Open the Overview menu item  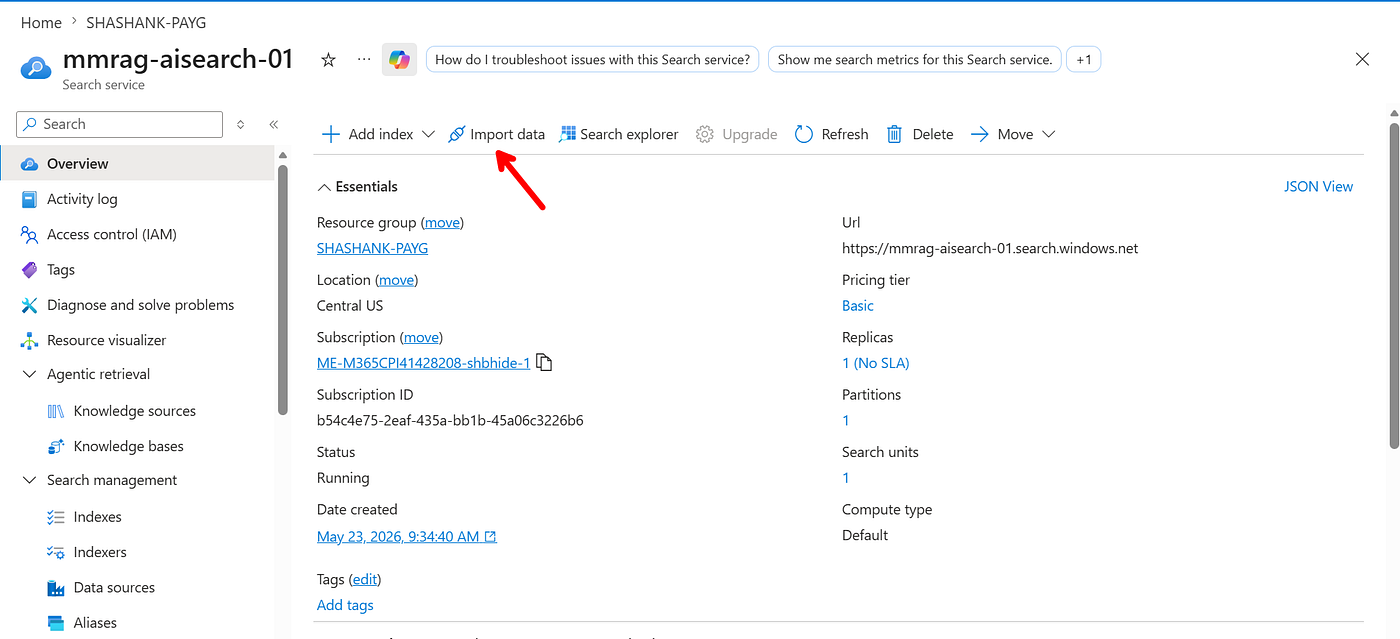(x=137, y=164)
